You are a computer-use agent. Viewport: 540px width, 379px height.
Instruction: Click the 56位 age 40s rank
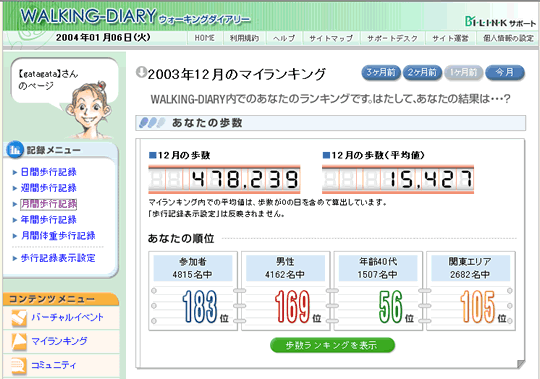click(396, 307)
